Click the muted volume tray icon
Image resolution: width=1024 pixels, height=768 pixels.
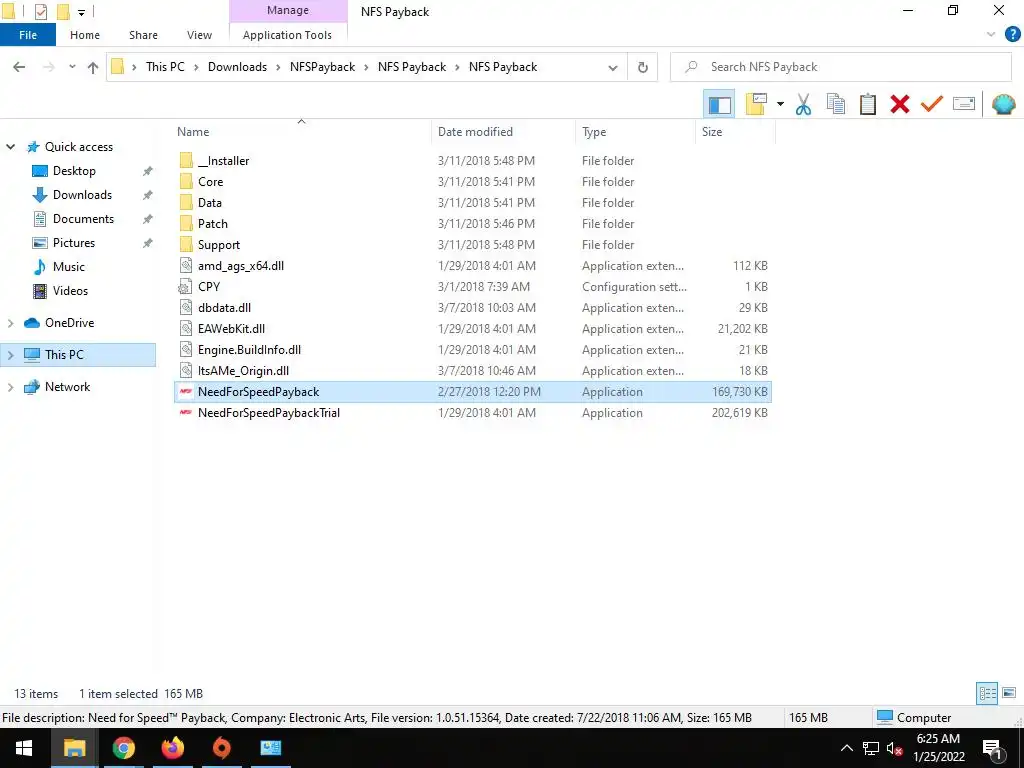click(x=895, y=748)
